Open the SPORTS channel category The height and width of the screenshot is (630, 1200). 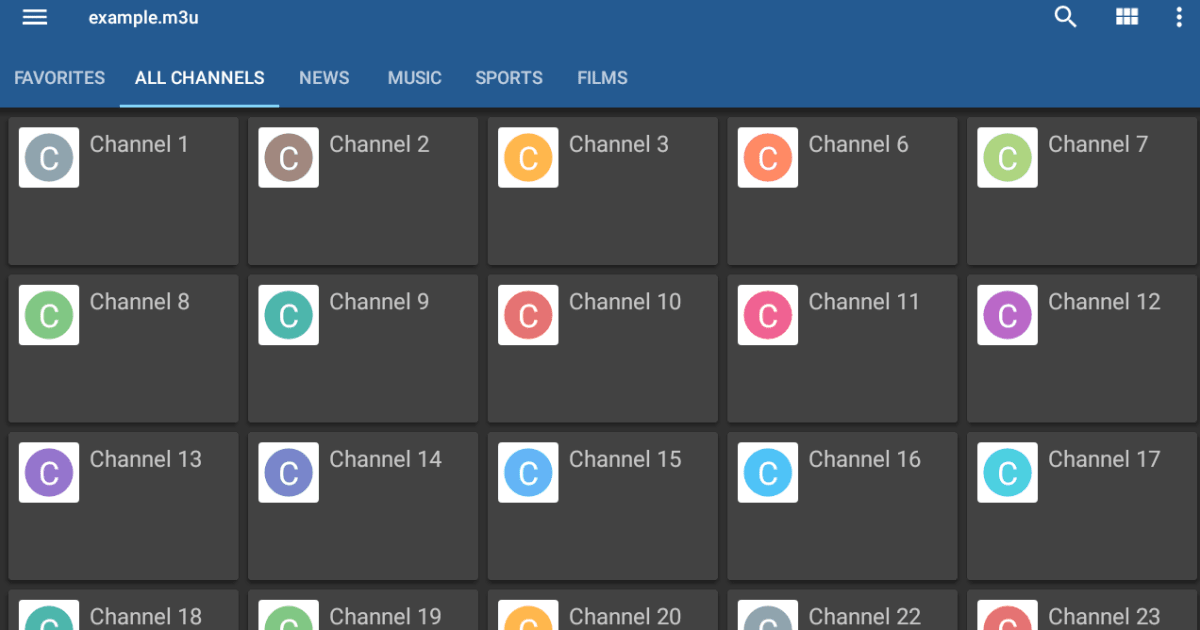click(509, 78)
